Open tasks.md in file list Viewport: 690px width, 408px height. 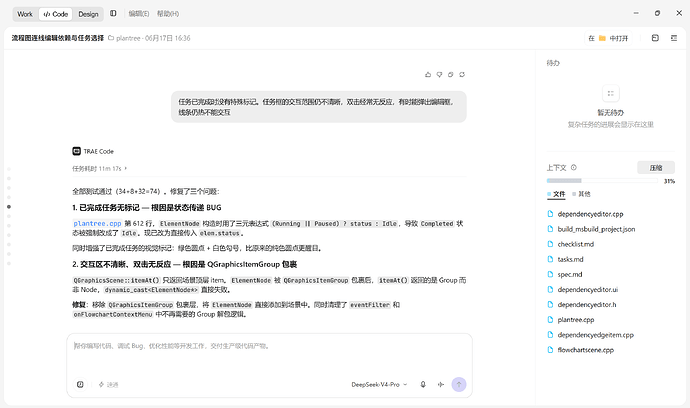tap(570, 259)
